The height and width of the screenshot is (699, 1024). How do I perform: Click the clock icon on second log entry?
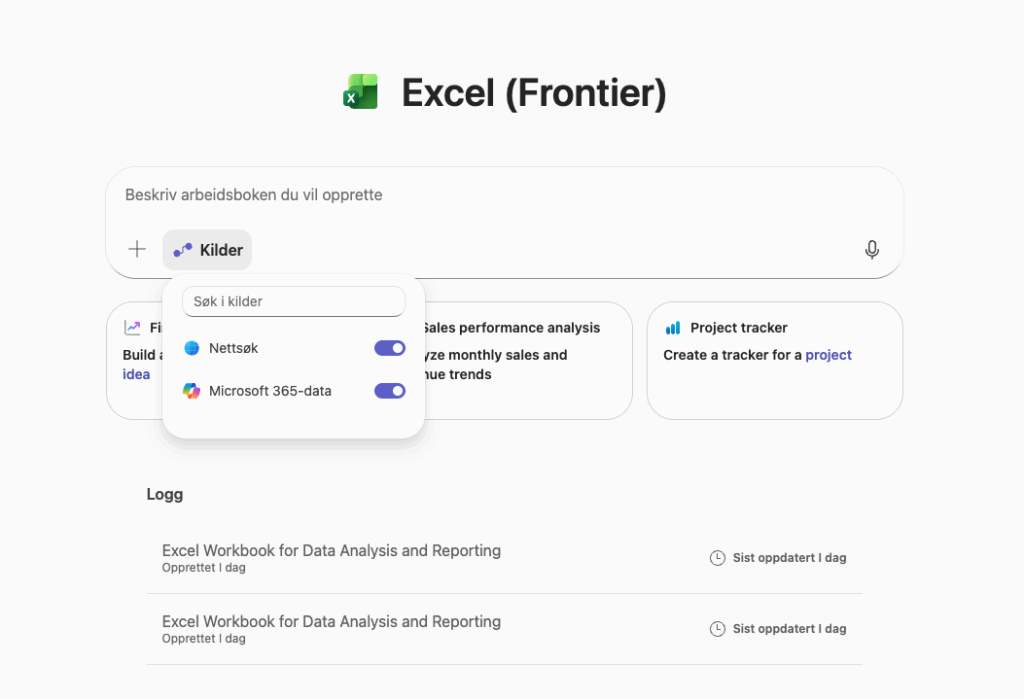717,629
